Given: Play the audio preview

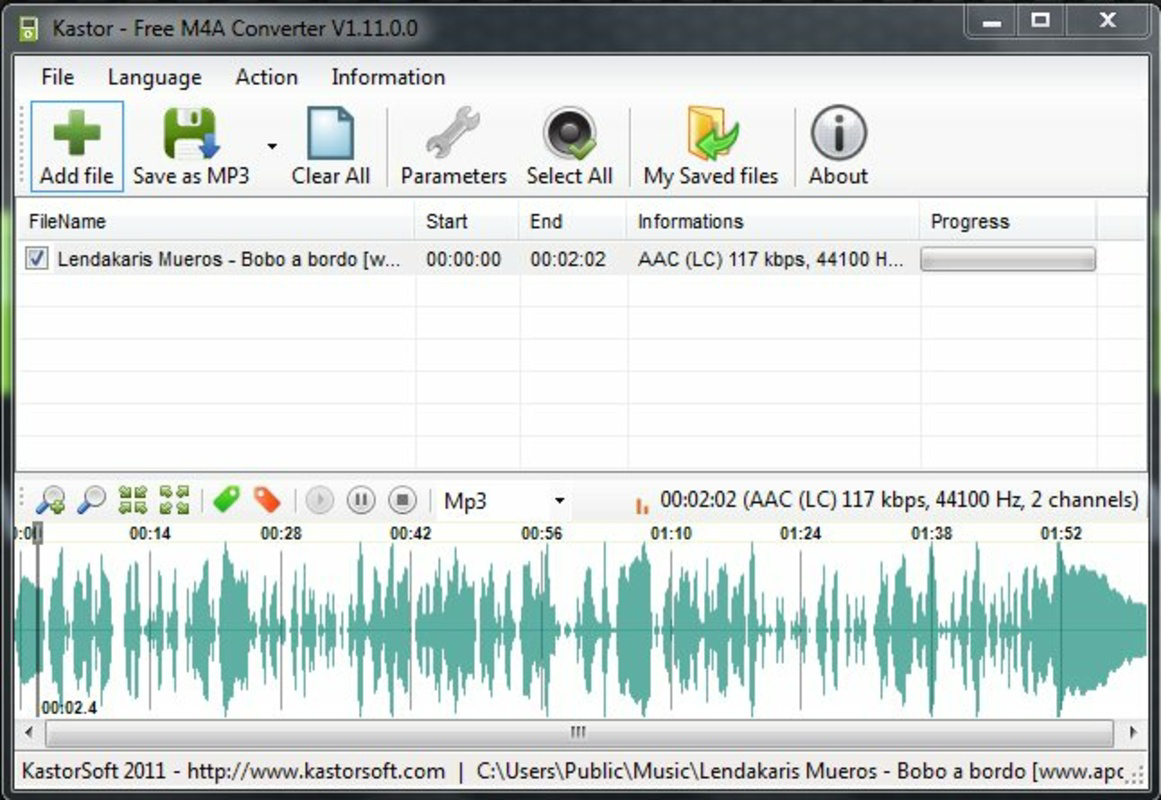Looking at the screenshot, I should (320, 500).
